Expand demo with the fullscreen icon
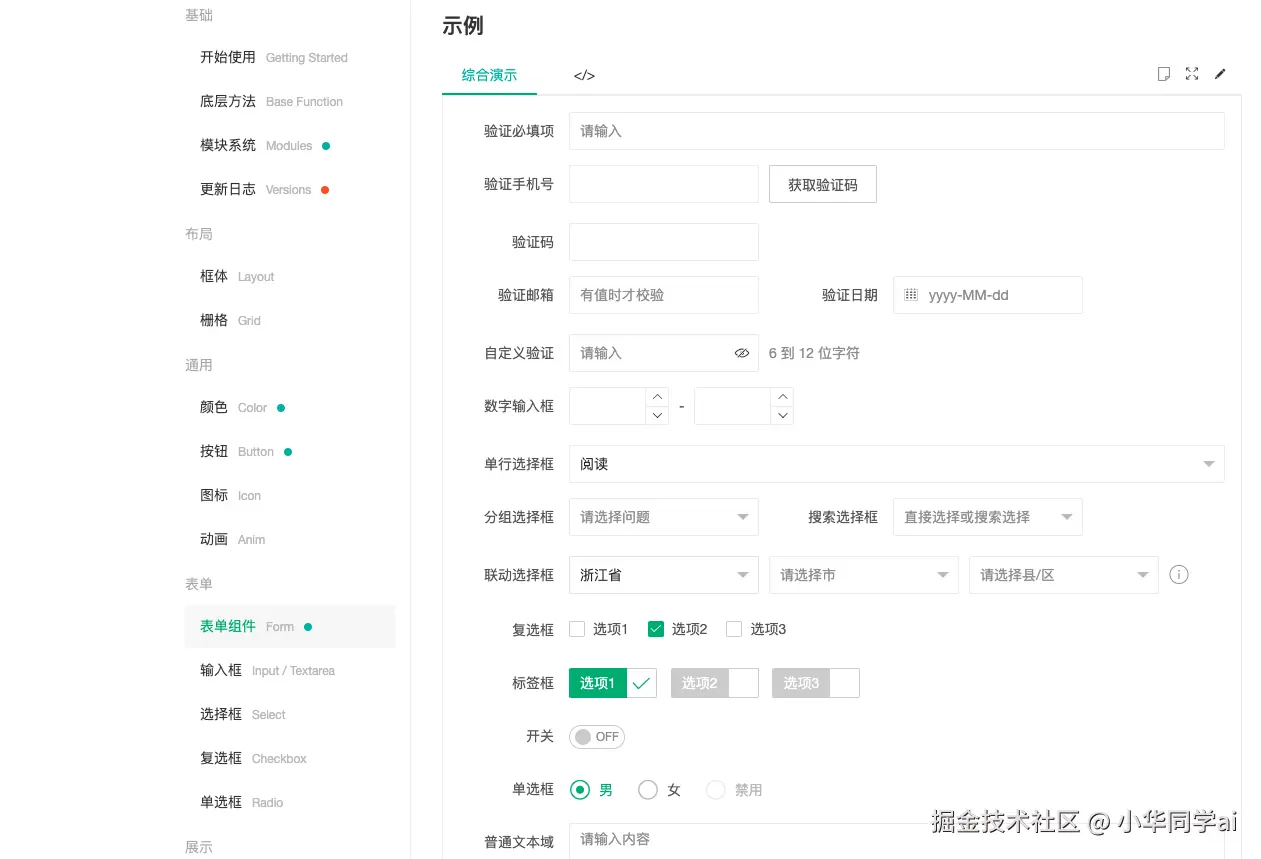The width and height of the screenshot is (1261, 859). pos(1192,74)
